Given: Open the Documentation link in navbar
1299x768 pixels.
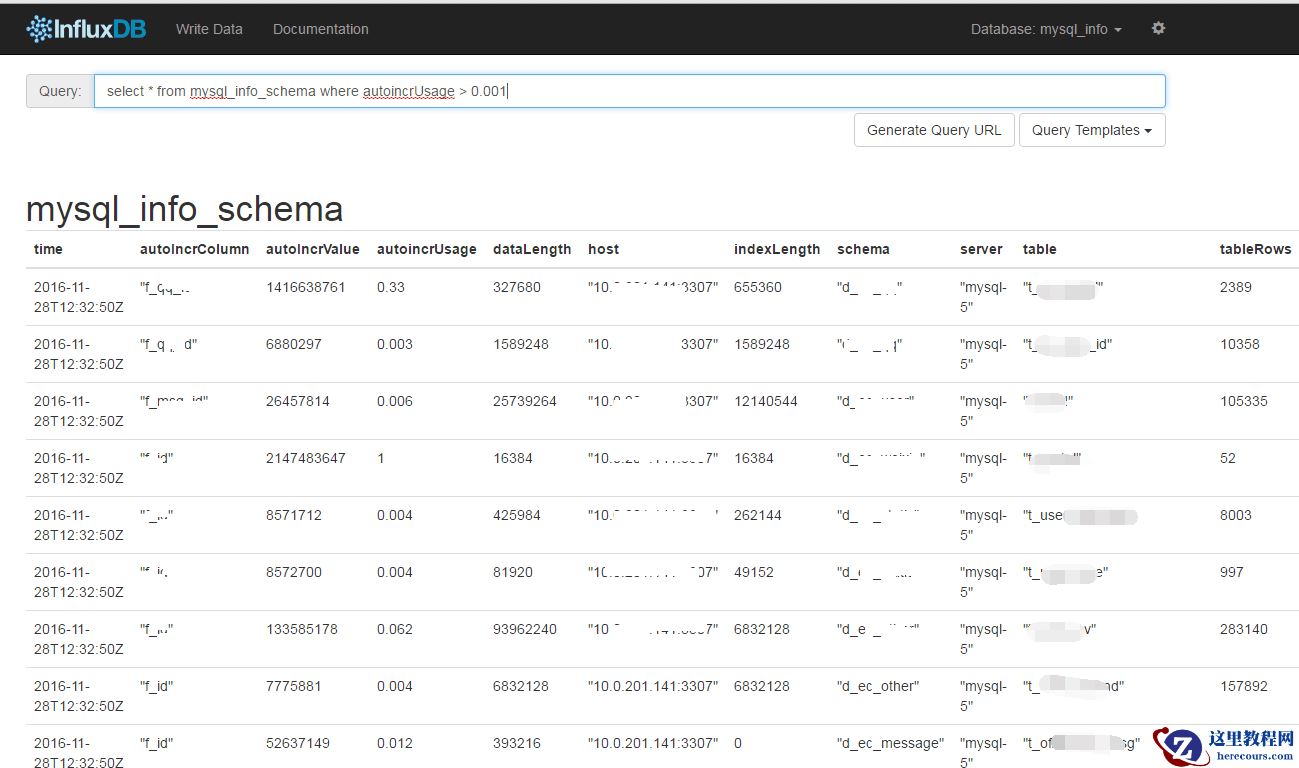Looking at the screenshot, I should (x=320, y=29).
